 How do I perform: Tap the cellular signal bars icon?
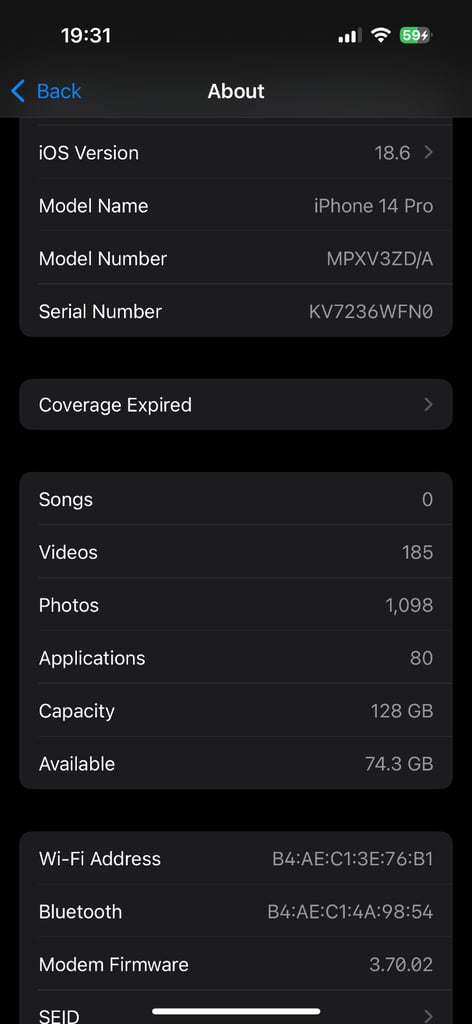point(349,36)
